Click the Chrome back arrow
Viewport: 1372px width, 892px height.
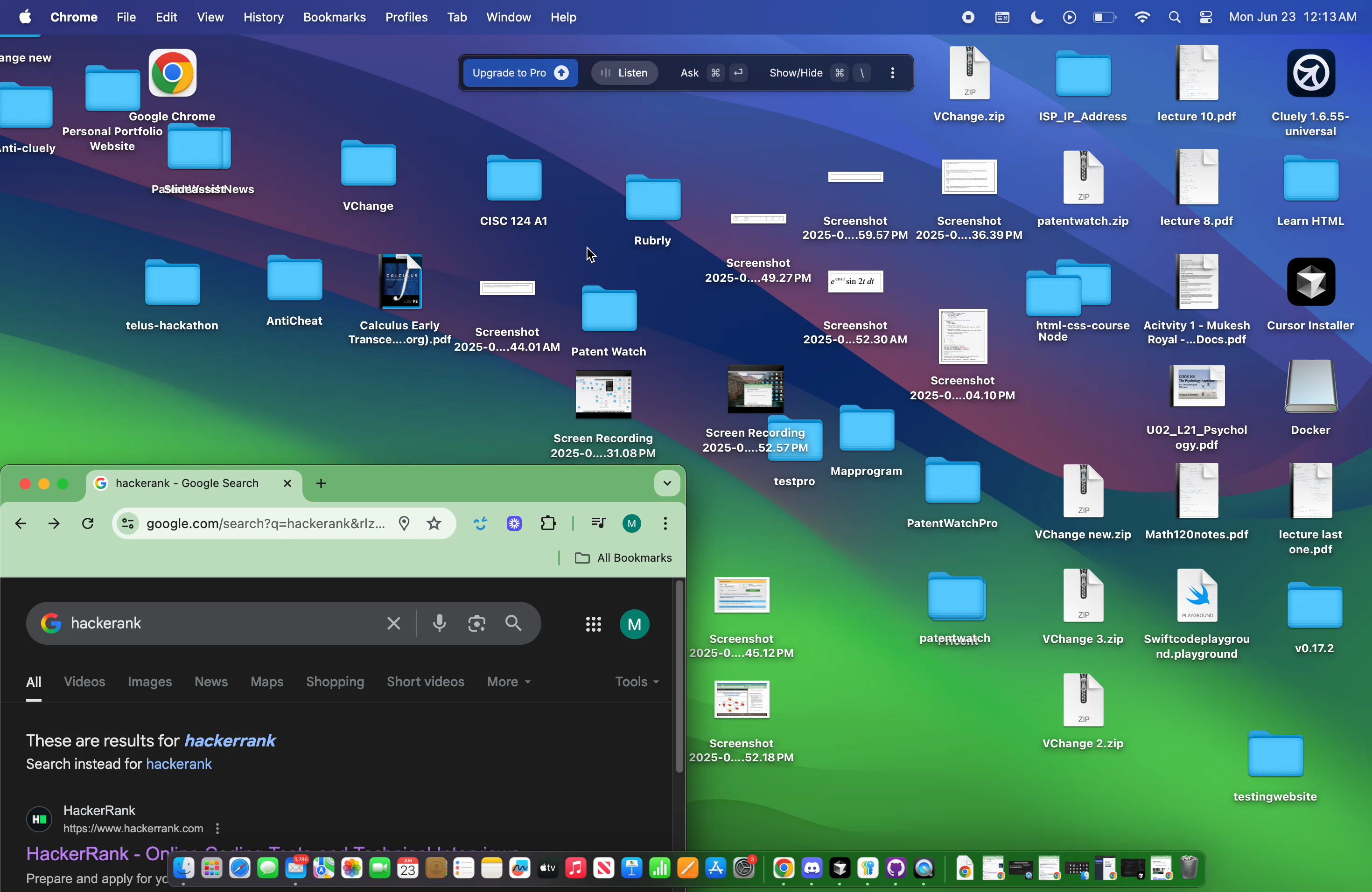click(x=21, y=523)
